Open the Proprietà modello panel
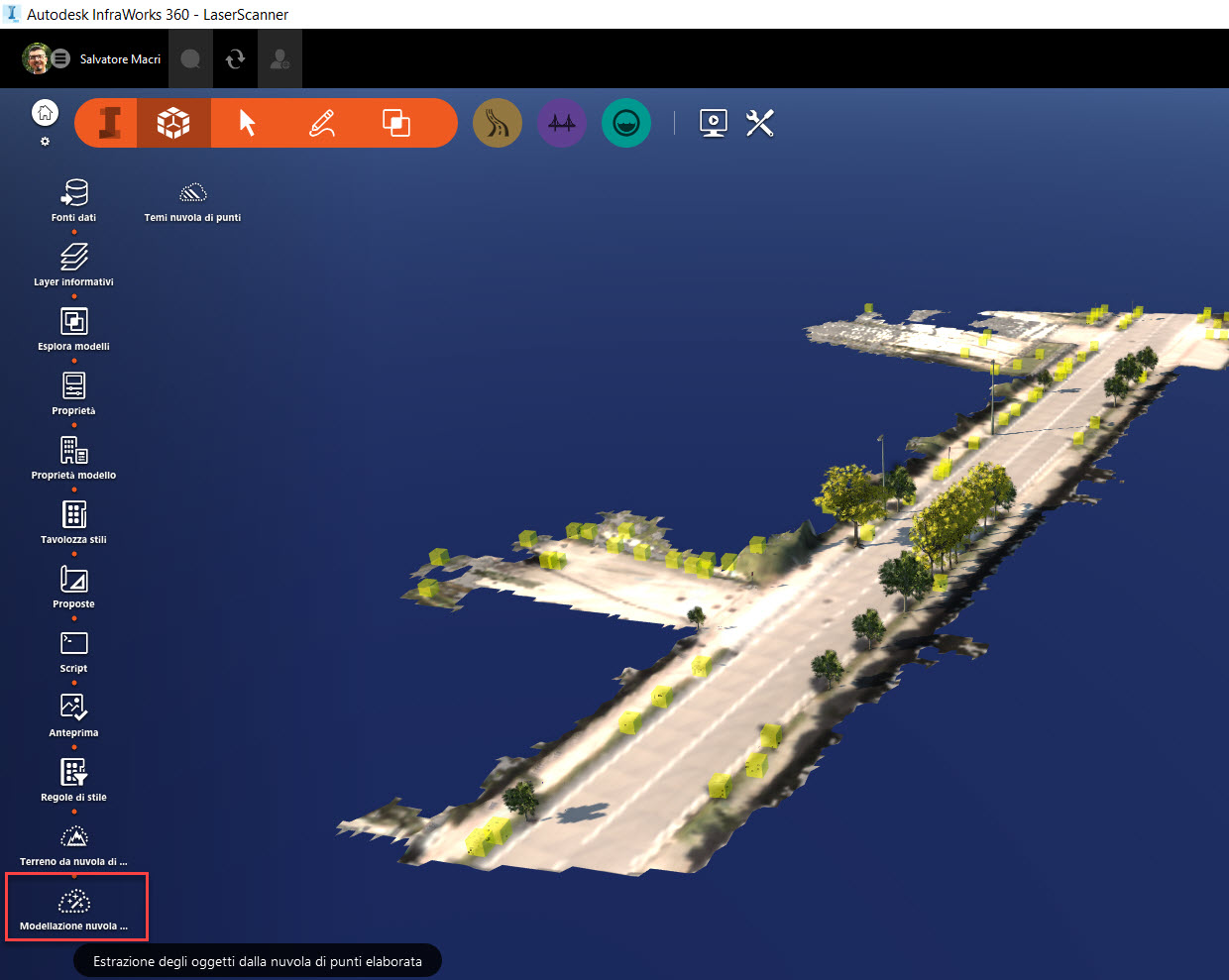1229x980 pixels. point(73,450)
